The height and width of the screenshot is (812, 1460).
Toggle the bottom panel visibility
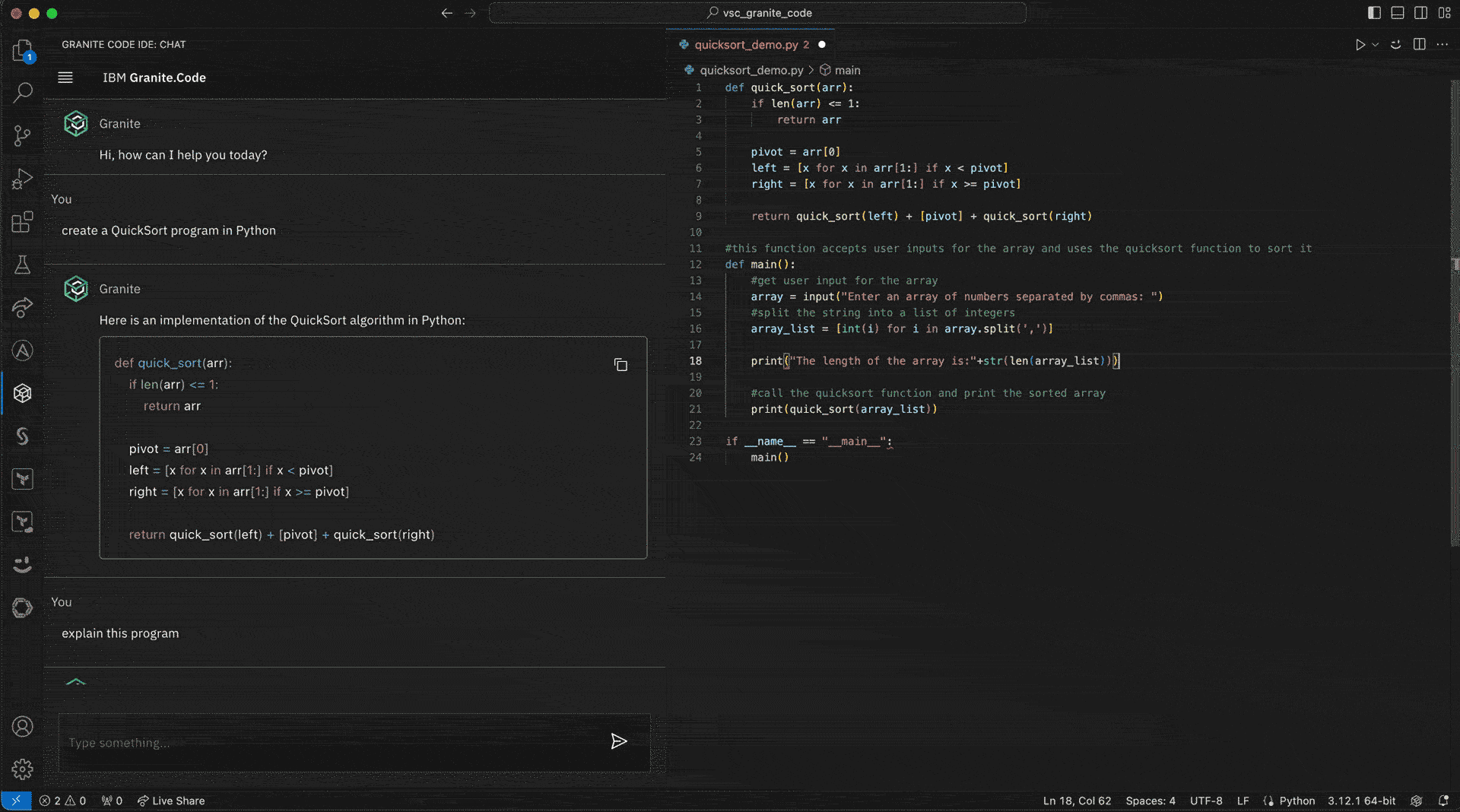click(x=1398, y=13)
